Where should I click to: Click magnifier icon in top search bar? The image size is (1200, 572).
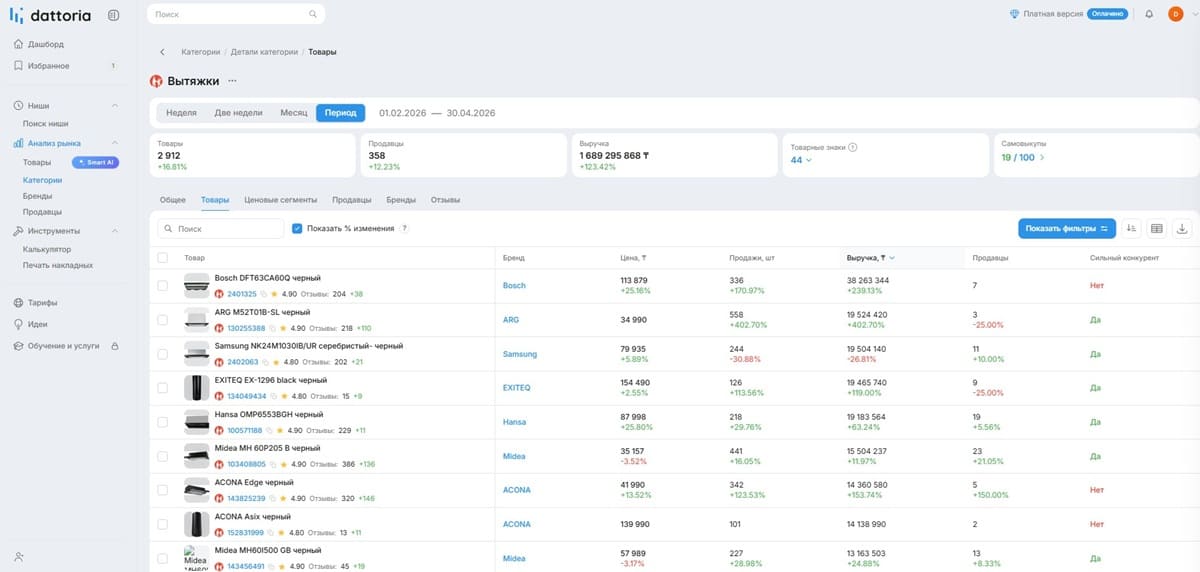point(313,14)
